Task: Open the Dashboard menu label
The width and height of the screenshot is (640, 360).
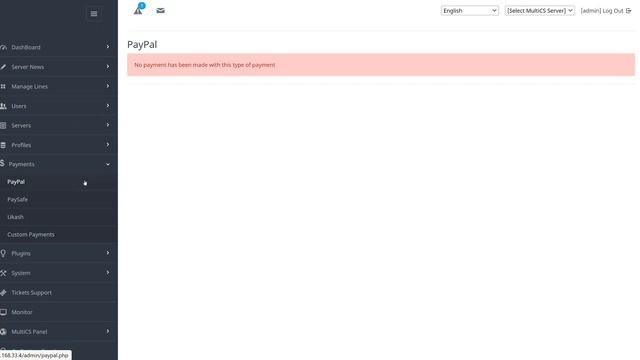Action: tap(26, 47)
